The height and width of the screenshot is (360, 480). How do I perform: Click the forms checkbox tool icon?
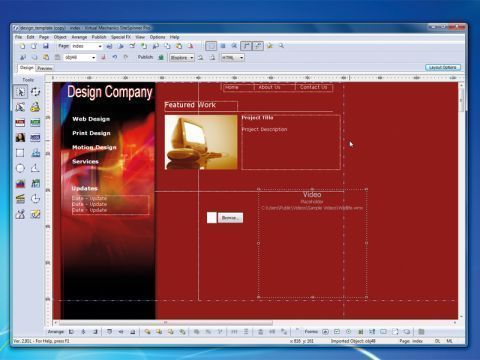[337, 332]
